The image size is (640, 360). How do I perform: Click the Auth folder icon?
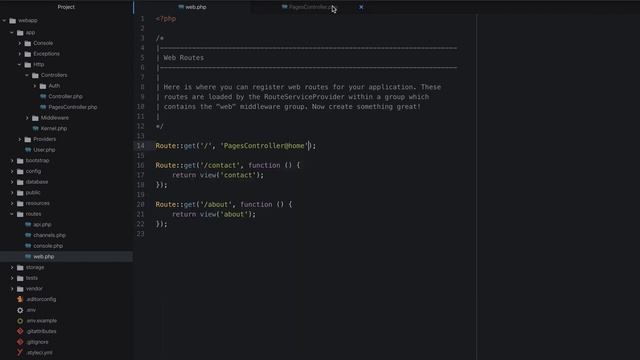point(43,86)
